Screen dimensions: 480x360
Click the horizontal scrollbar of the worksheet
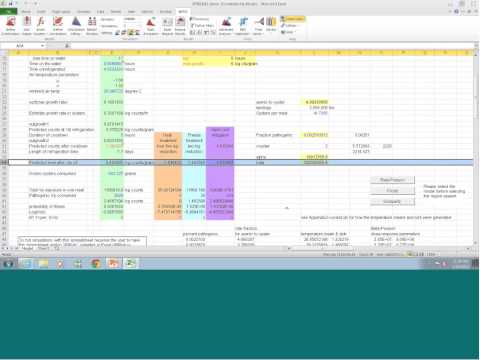[x=380, y=249]
